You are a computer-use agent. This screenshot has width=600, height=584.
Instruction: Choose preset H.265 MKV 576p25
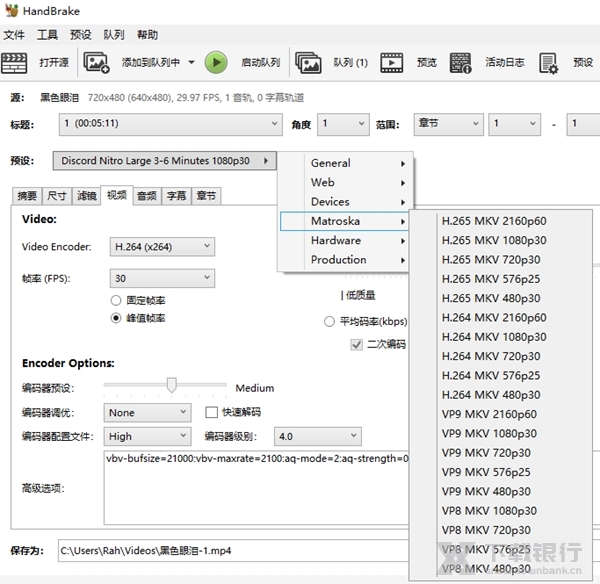click(491, 279)
